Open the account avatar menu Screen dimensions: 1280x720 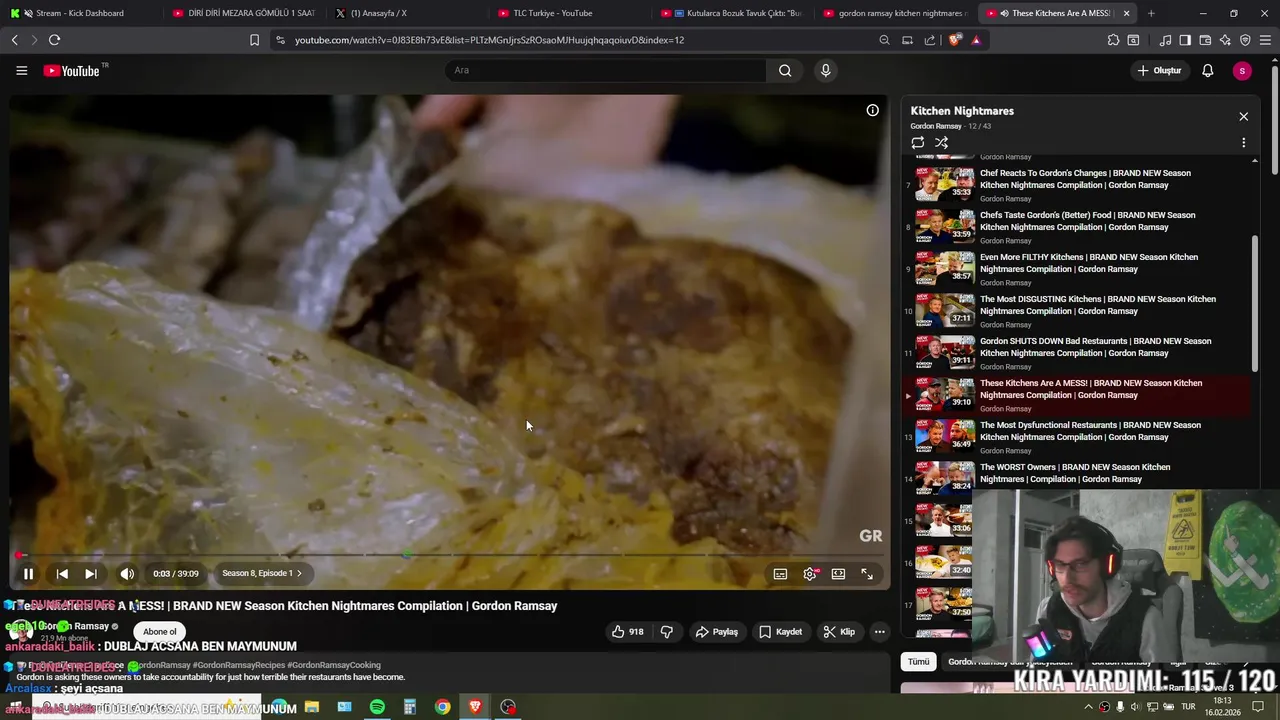pyautogui.click(x=1242, y=70)
